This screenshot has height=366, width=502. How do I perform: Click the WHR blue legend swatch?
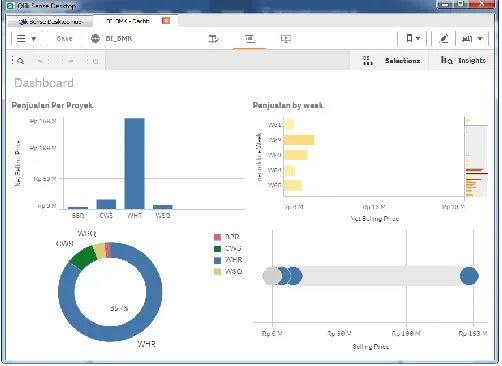point(217,260)
